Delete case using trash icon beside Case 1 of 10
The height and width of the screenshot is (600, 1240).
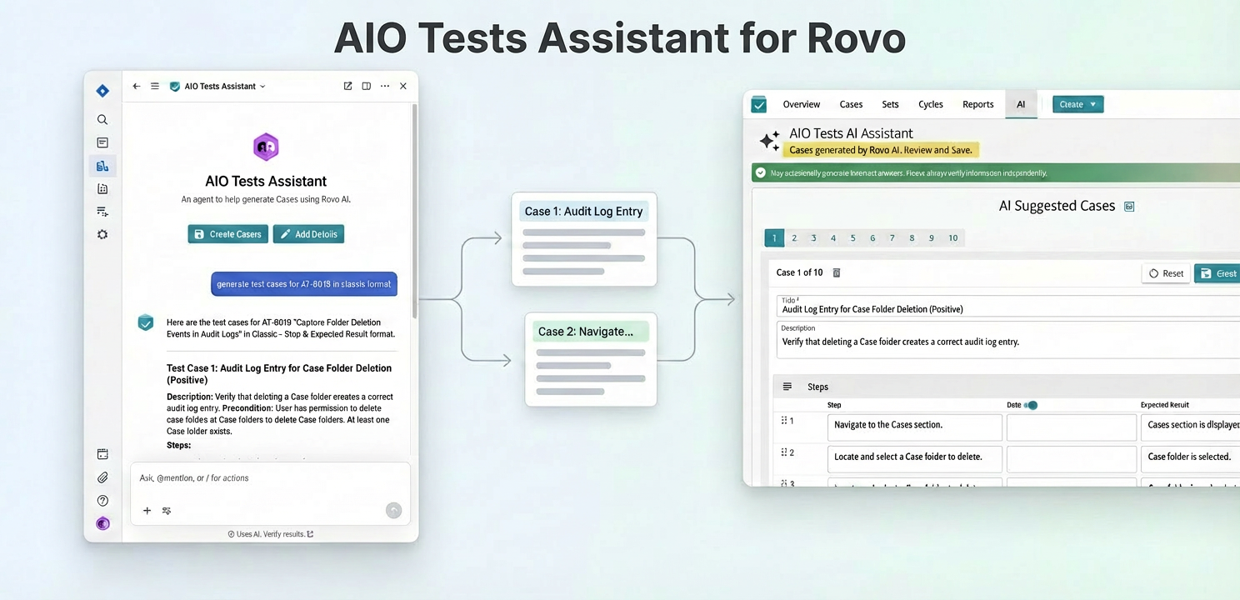[x=837, y=273]
